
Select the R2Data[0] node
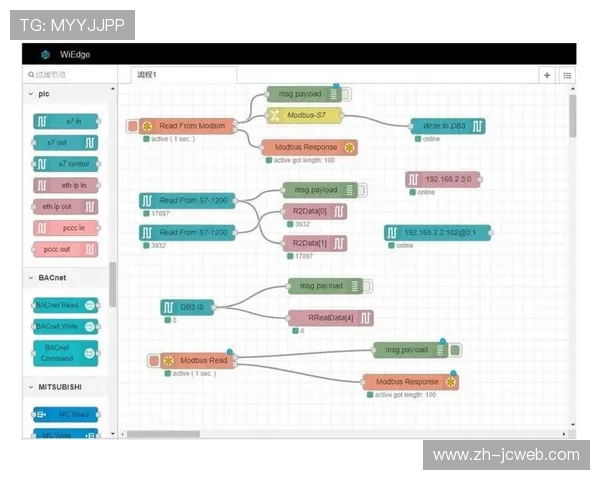coord(314,211)
